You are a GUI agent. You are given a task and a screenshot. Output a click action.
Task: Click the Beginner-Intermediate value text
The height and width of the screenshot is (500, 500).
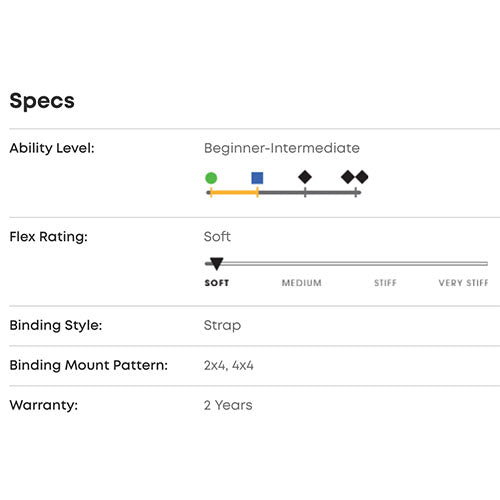(x=282, y=148)
